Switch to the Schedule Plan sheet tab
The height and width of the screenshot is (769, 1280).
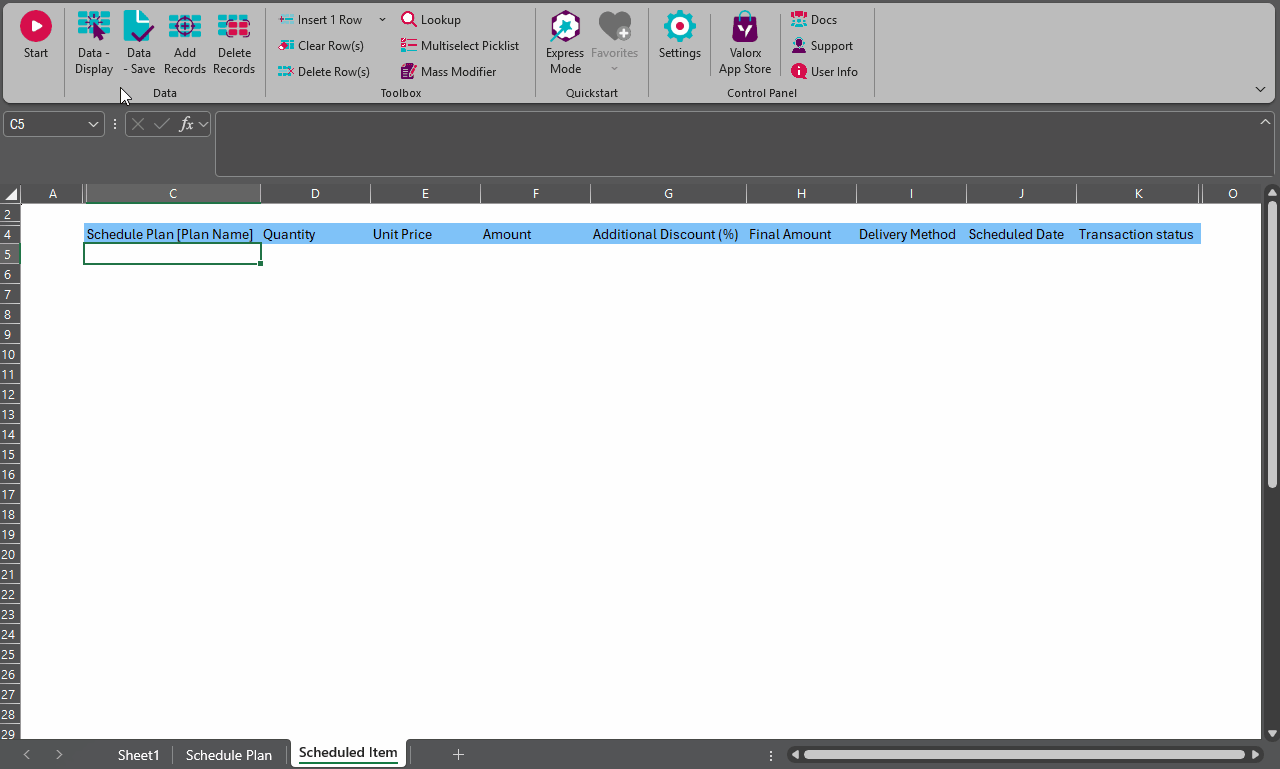click(229, 755)
